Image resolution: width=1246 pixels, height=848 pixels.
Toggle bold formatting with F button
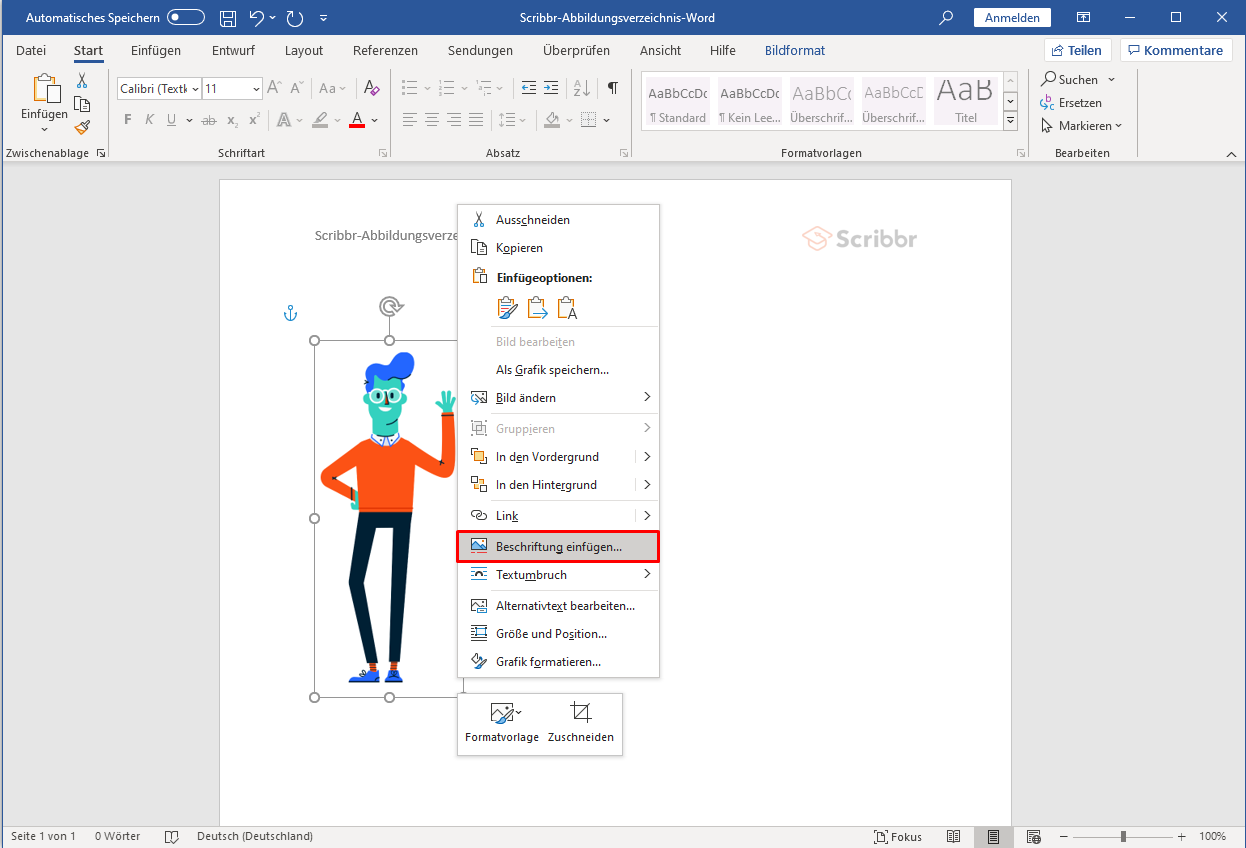pyautogui.click(x=127, y=120)
